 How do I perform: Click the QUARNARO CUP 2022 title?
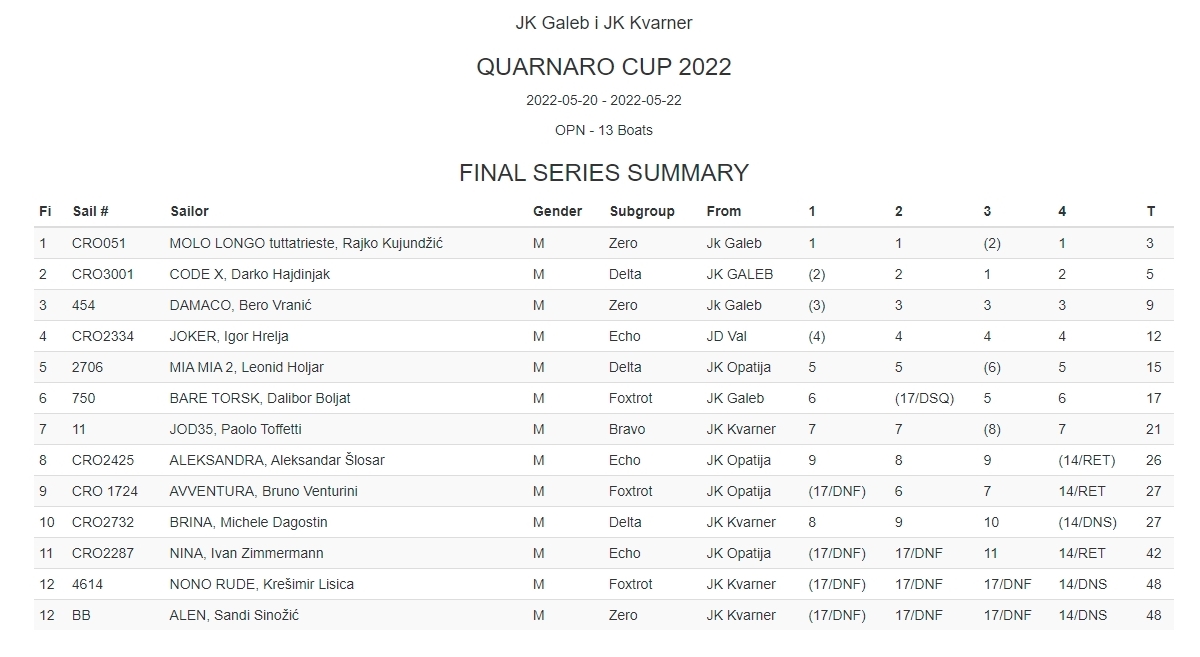pyautogui.click(x=603, y=67)
